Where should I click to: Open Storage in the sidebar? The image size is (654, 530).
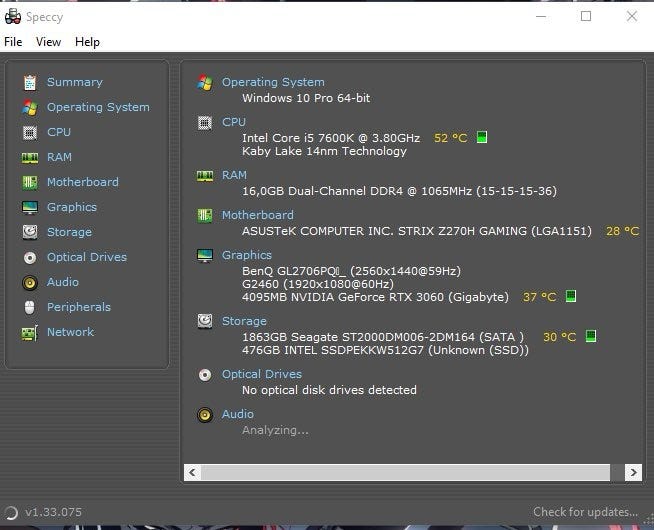(x=69, y=232)
